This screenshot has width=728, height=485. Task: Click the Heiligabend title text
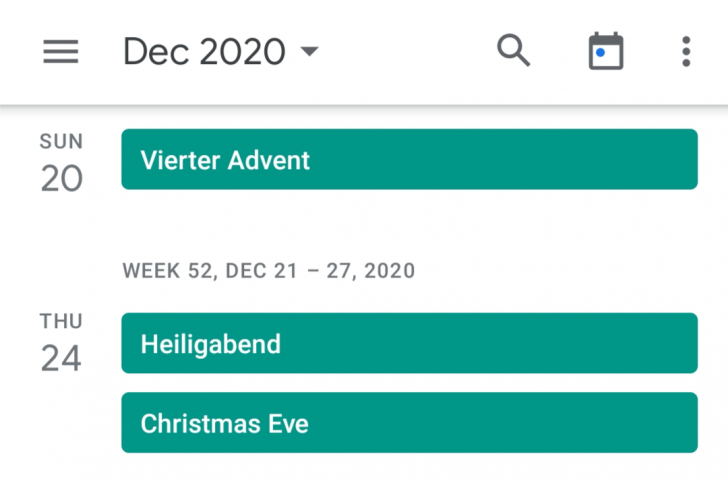211,345
